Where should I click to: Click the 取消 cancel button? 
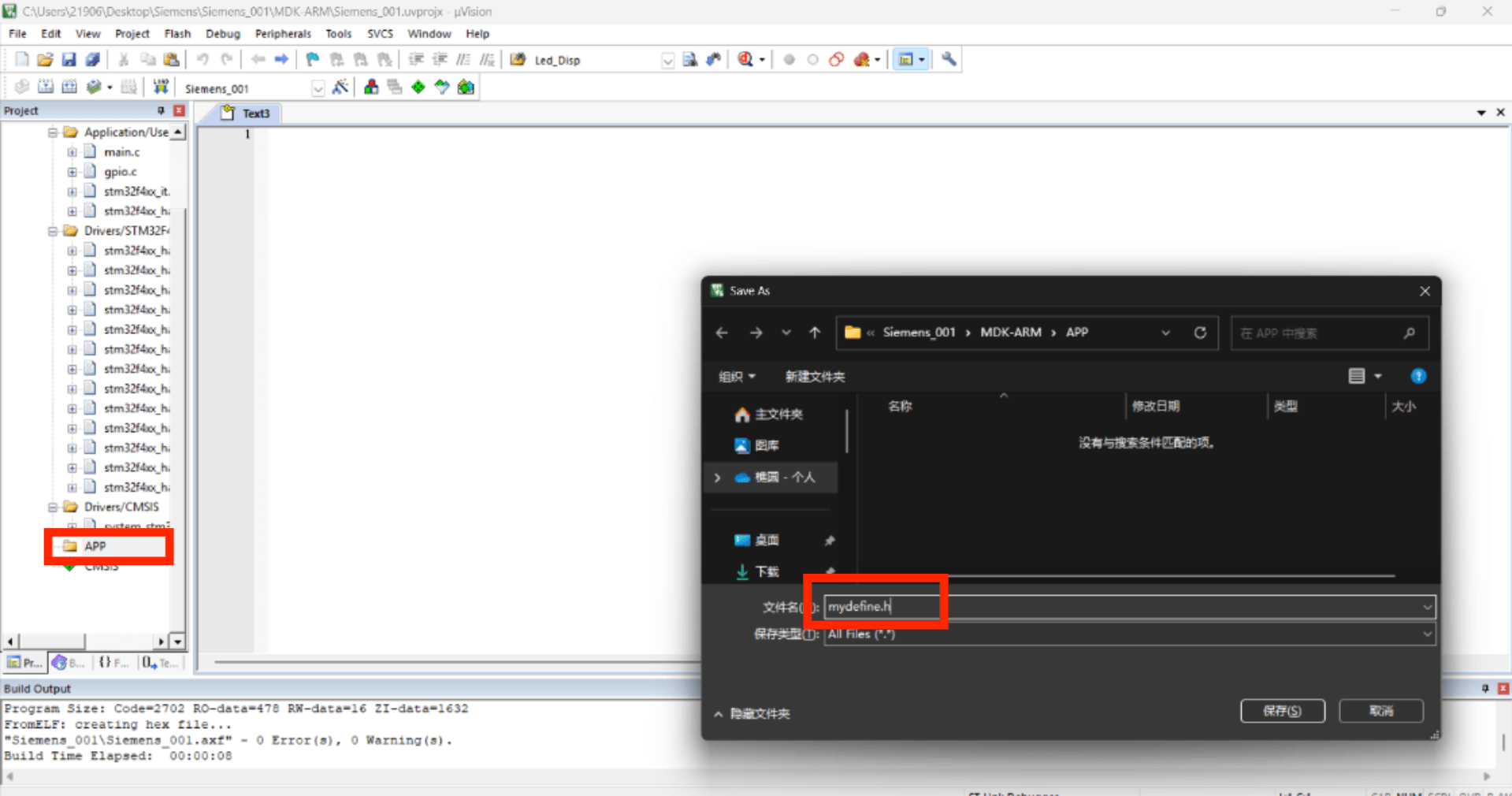(1380, 711)
